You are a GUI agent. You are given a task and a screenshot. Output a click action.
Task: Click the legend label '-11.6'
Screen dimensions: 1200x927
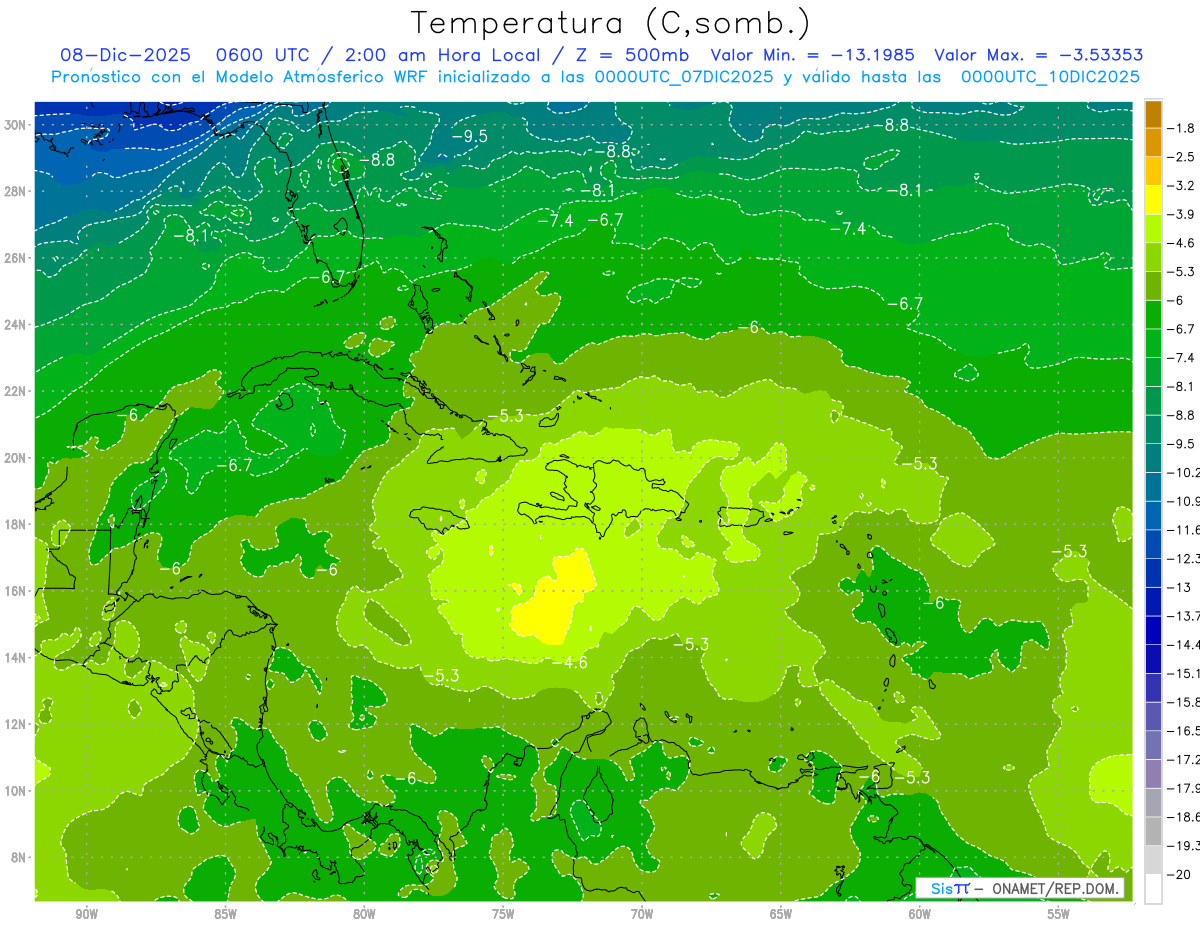pos(1184,529)
